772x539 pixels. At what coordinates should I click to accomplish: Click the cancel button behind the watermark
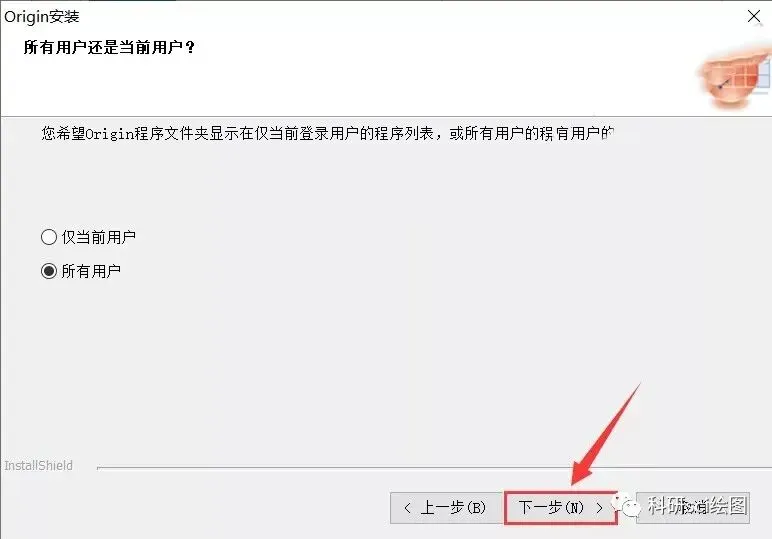point(693,507)
